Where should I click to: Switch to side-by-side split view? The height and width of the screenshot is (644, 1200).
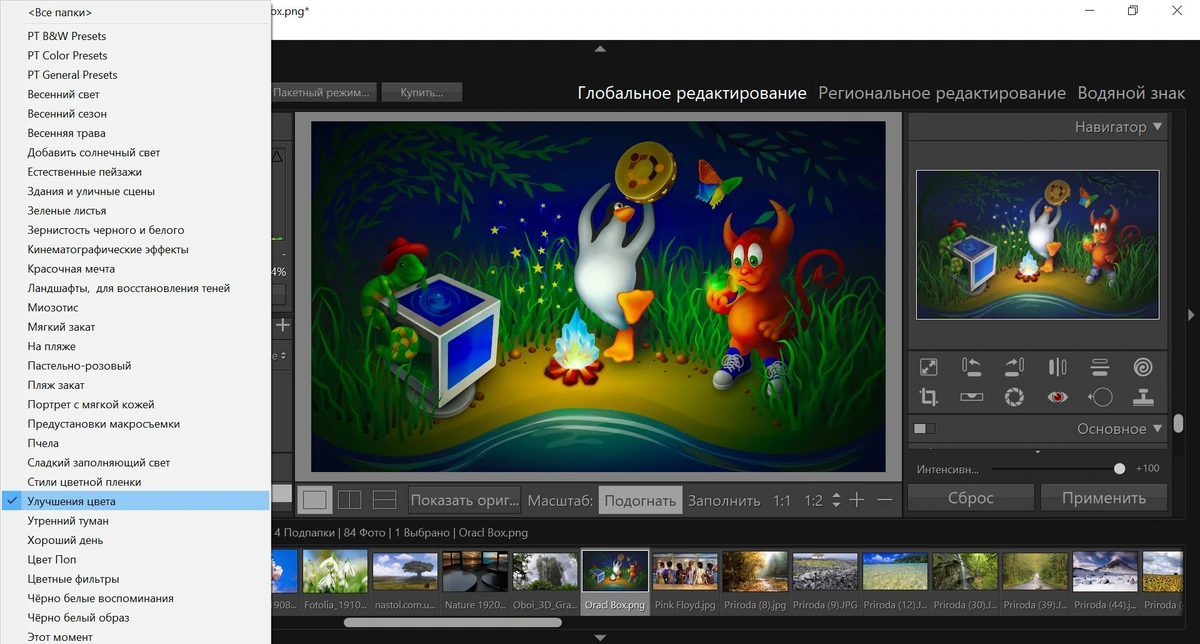tap(349, 500)
